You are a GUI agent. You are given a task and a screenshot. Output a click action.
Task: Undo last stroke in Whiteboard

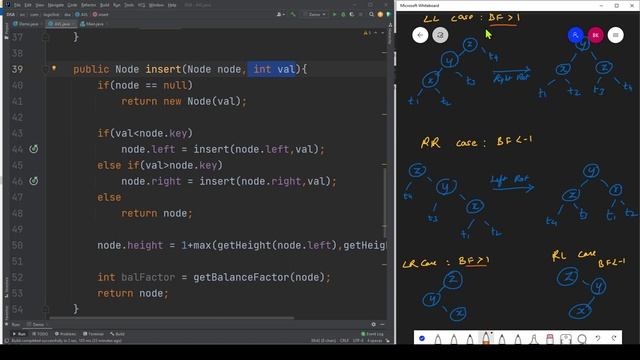point(598,338)
